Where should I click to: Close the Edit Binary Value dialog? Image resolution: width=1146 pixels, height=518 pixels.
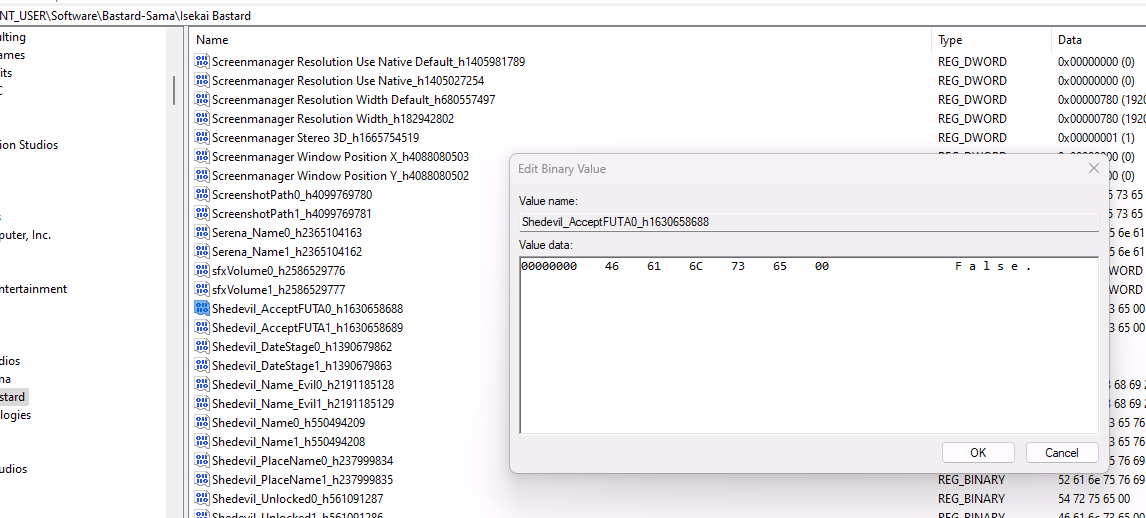1093,169
